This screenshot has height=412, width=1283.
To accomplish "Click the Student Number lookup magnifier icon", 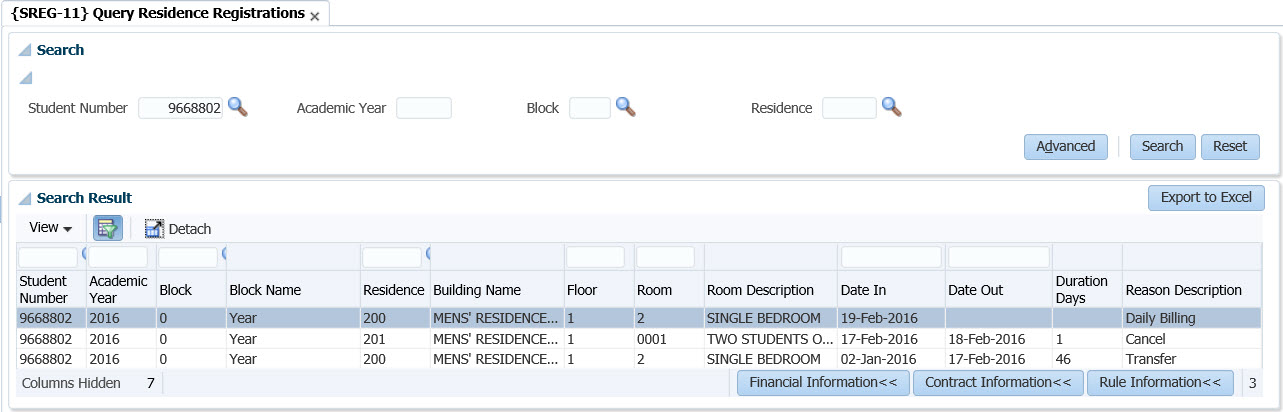I will (238, 107).
